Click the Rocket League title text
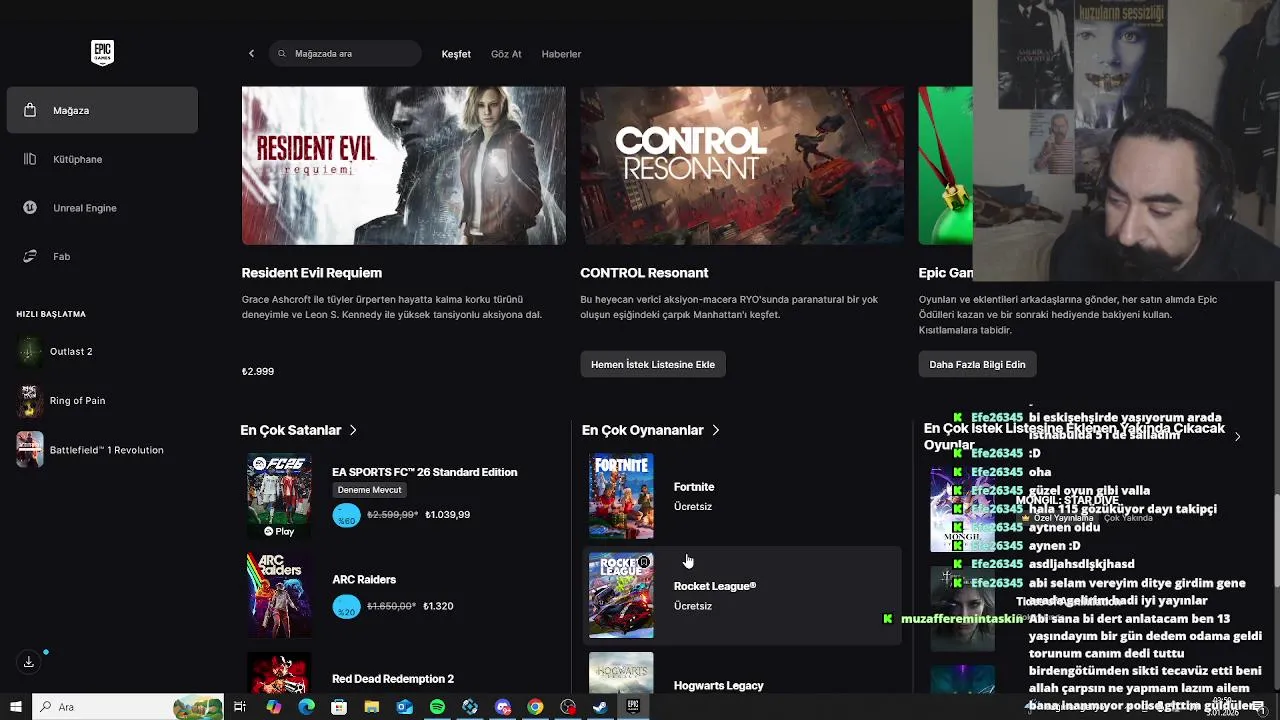This screenshot has height=720, width=1280. [x=715, y=586]
